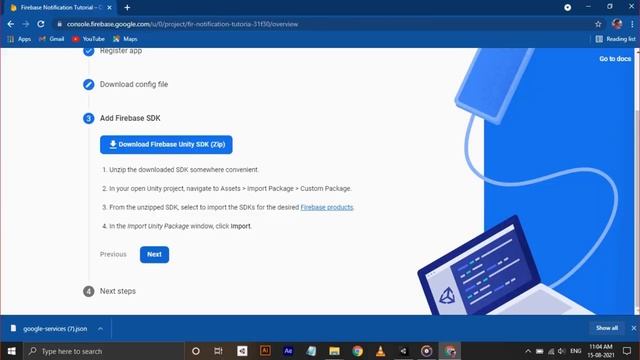Open File Explorer from taskbar
The image size is (640, 360).
[334, 351]
